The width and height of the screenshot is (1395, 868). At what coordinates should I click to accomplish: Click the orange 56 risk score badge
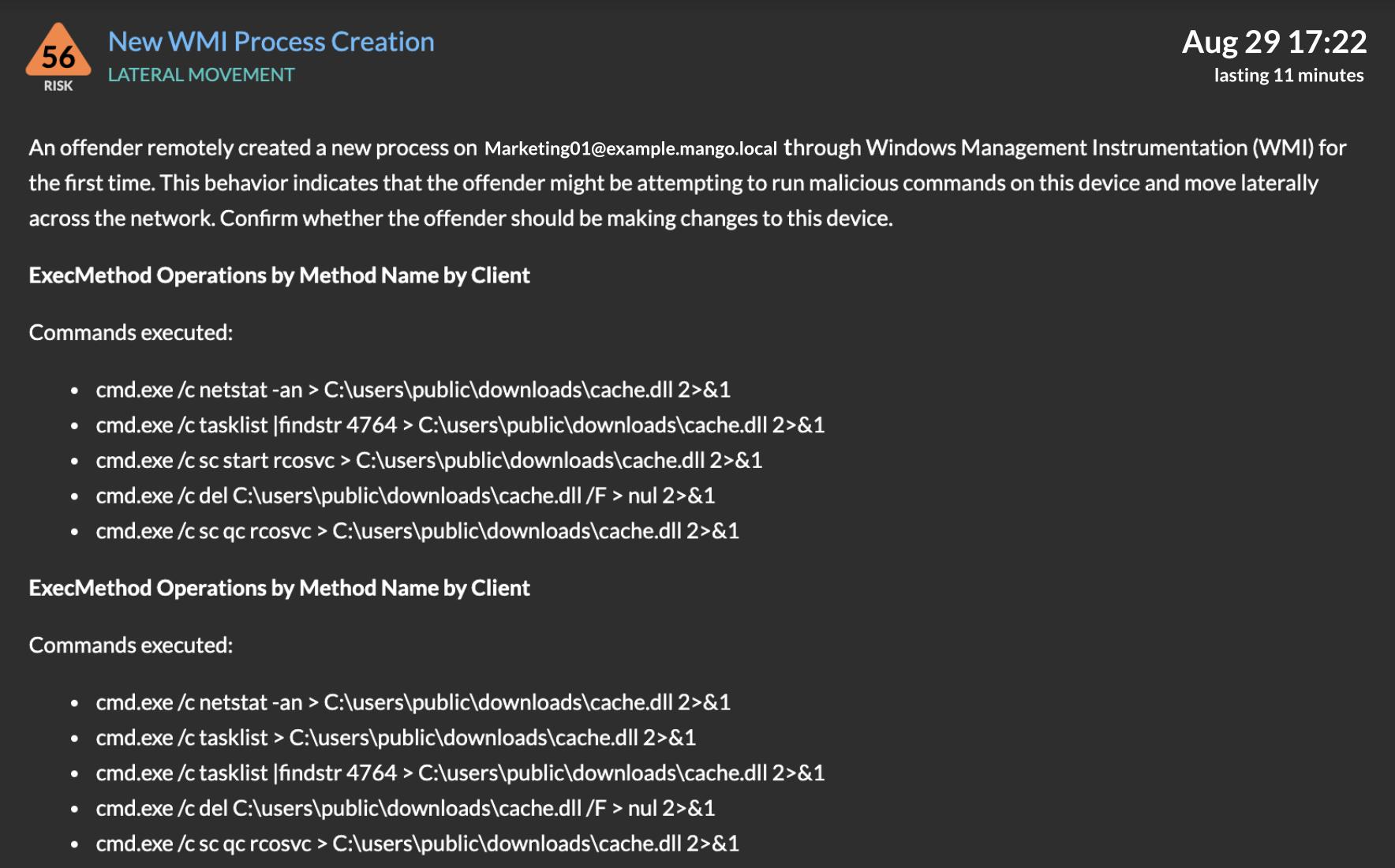[58, 52]
